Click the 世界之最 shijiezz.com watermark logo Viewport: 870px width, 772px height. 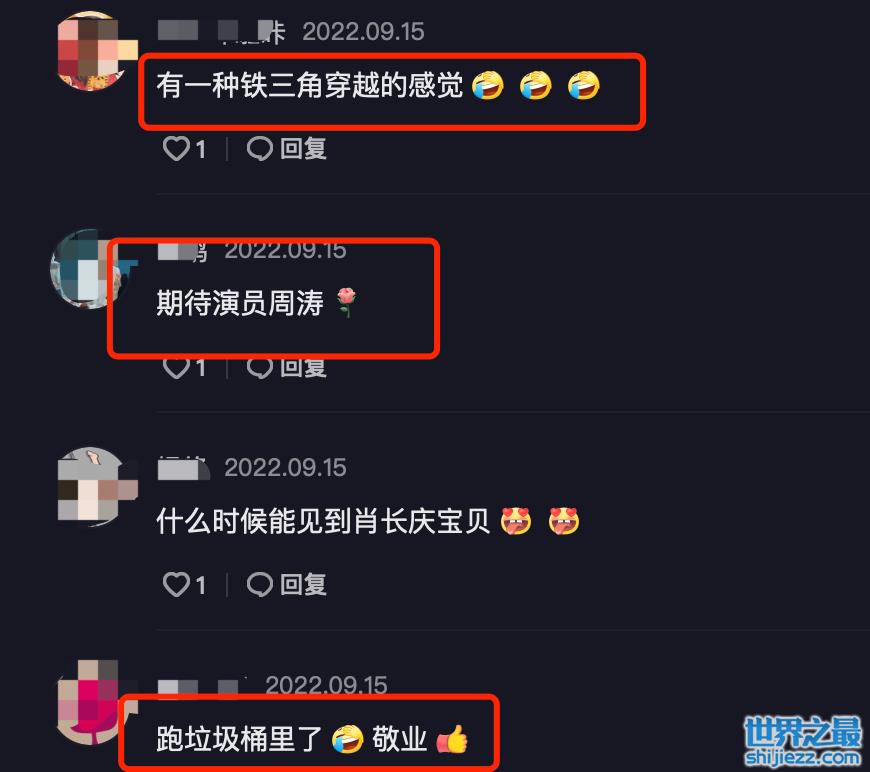point(803,740)
